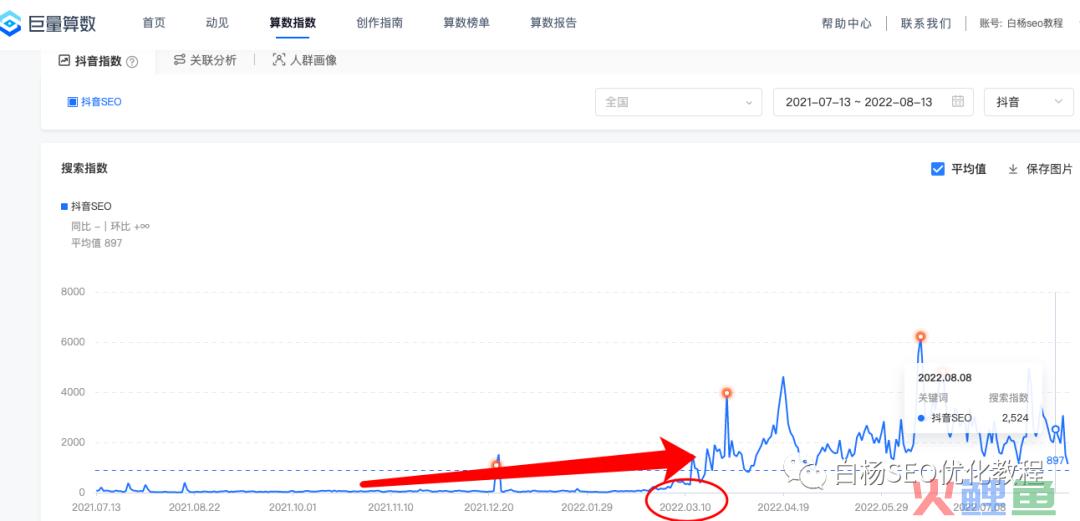Viewport: 1080px width, 521px height.
Task: Click the 2021.07.13 axis label
Action: (96, 507)
